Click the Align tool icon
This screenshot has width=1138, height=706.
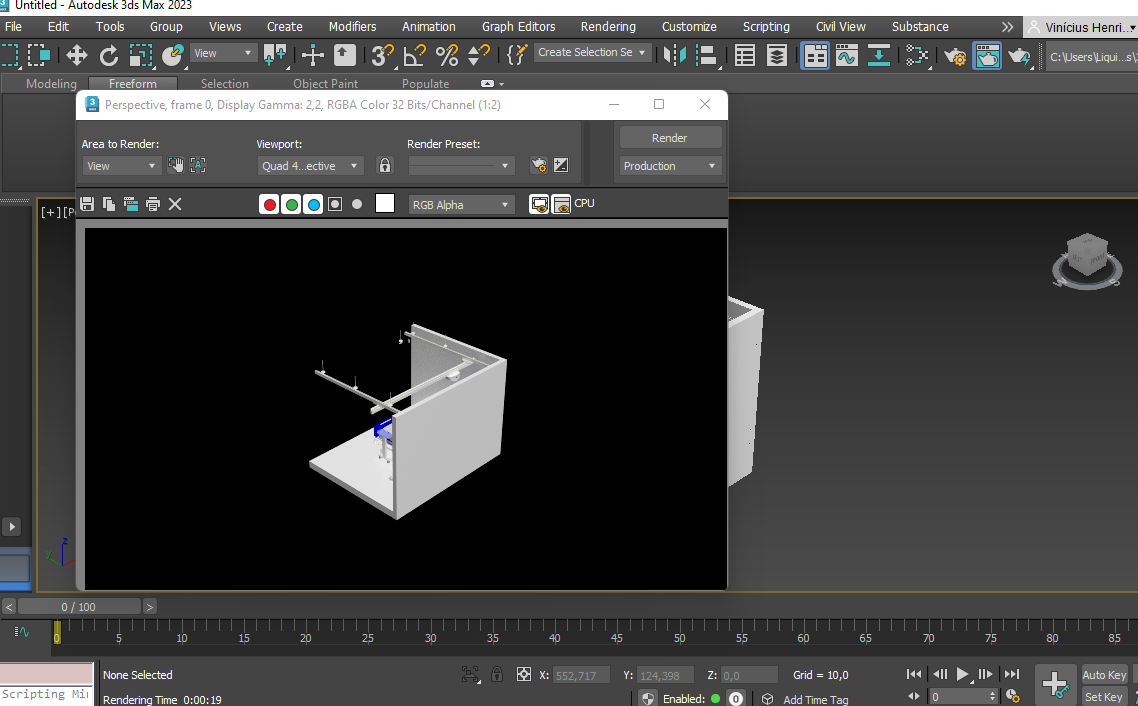[x=706, y=55]
